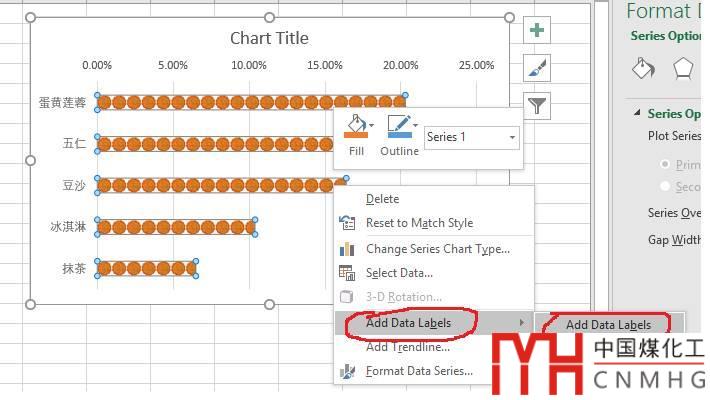
Task: Click Change Series Chart Type icon in menu
Action: pyautogui.click(x=347, y=249)
